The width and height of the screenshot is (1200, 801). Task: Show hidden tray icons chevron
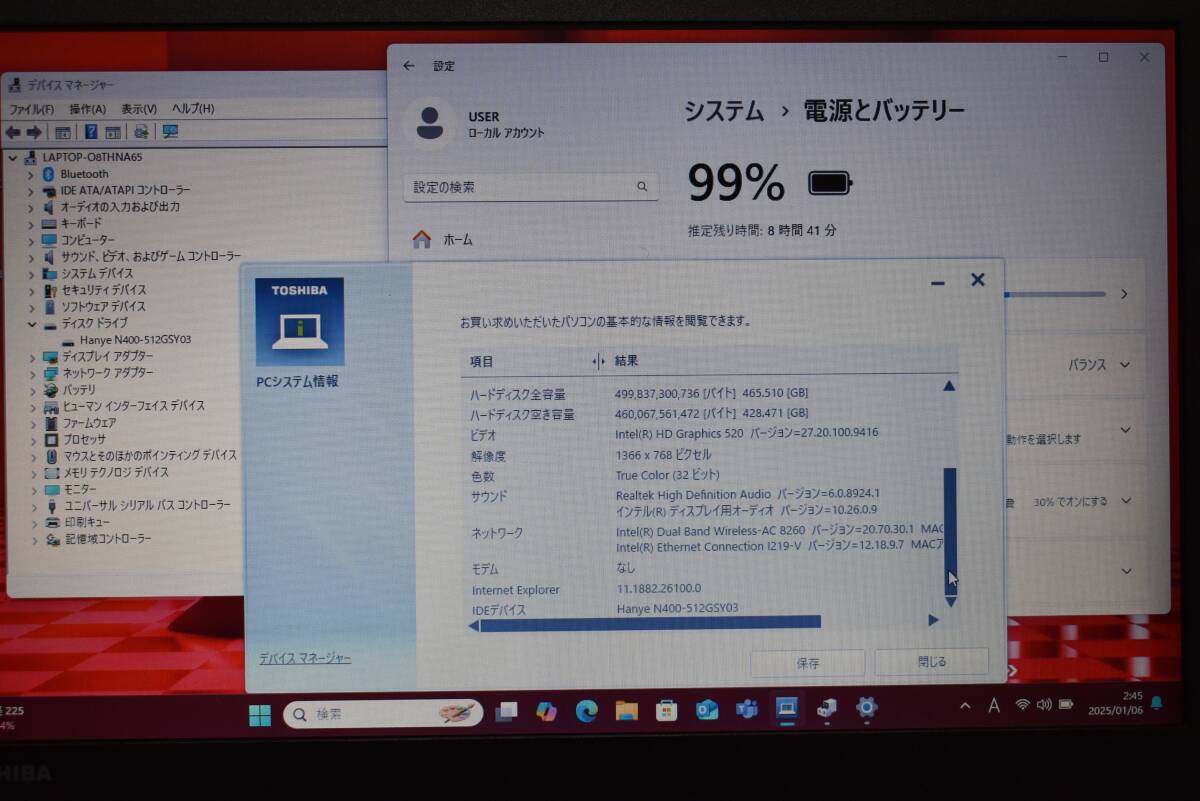pyautogui.click(x=965, y=706)
